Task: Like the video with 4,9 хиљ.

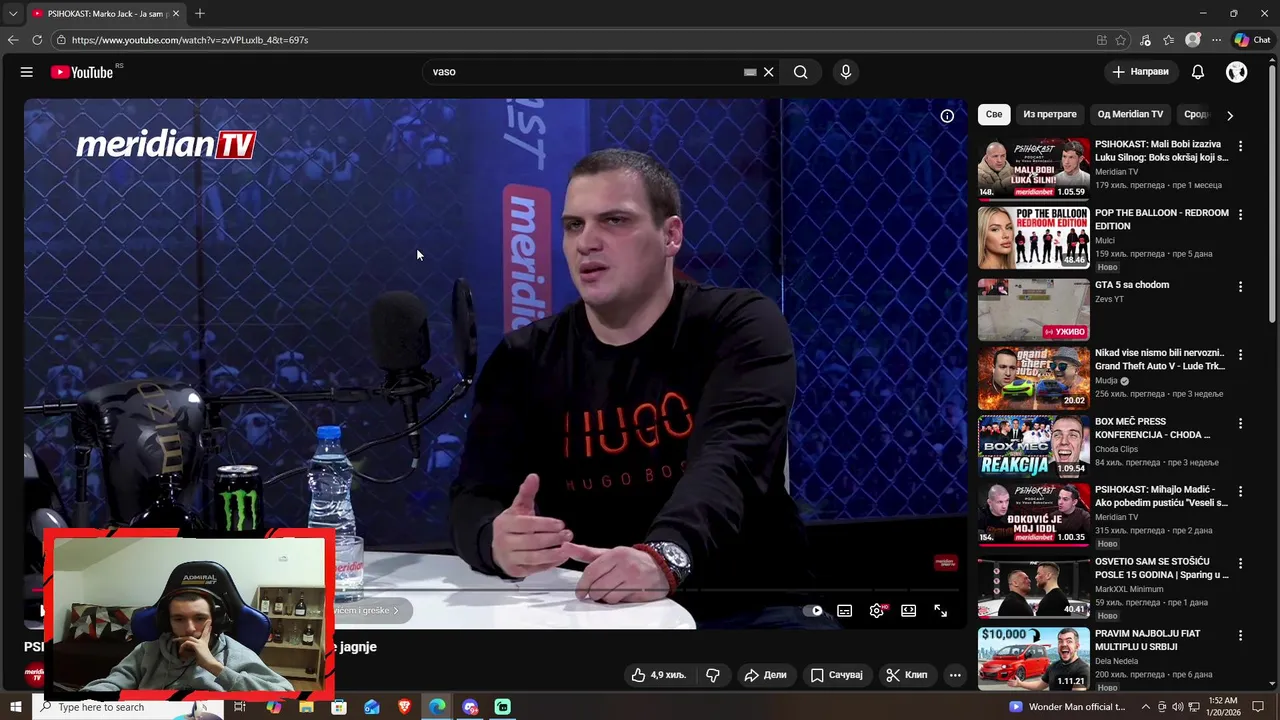Action: [659, 675]
